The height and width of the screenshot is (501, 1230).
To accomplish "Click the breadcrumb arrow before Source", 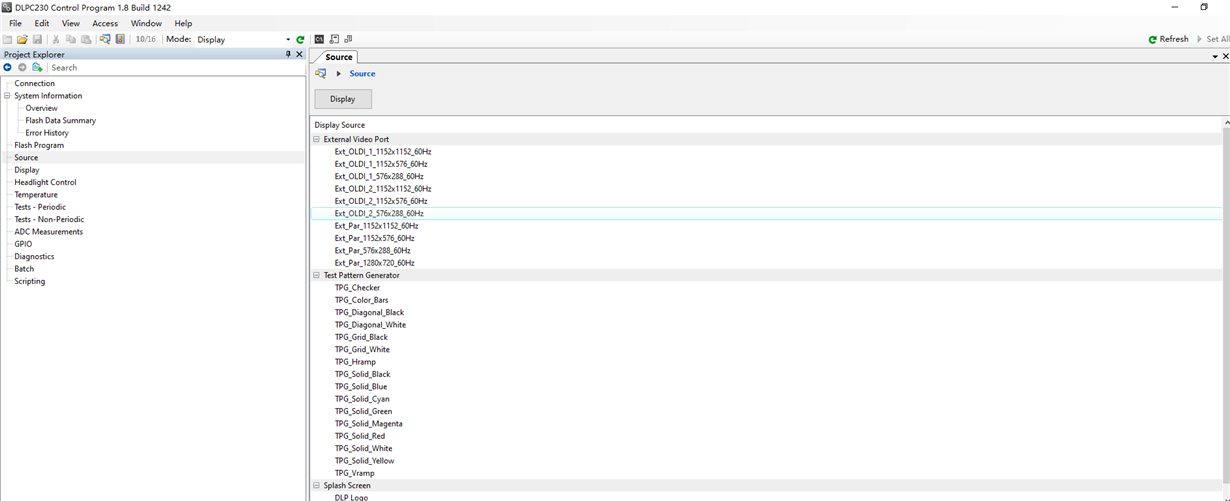I will coord(339,74).
